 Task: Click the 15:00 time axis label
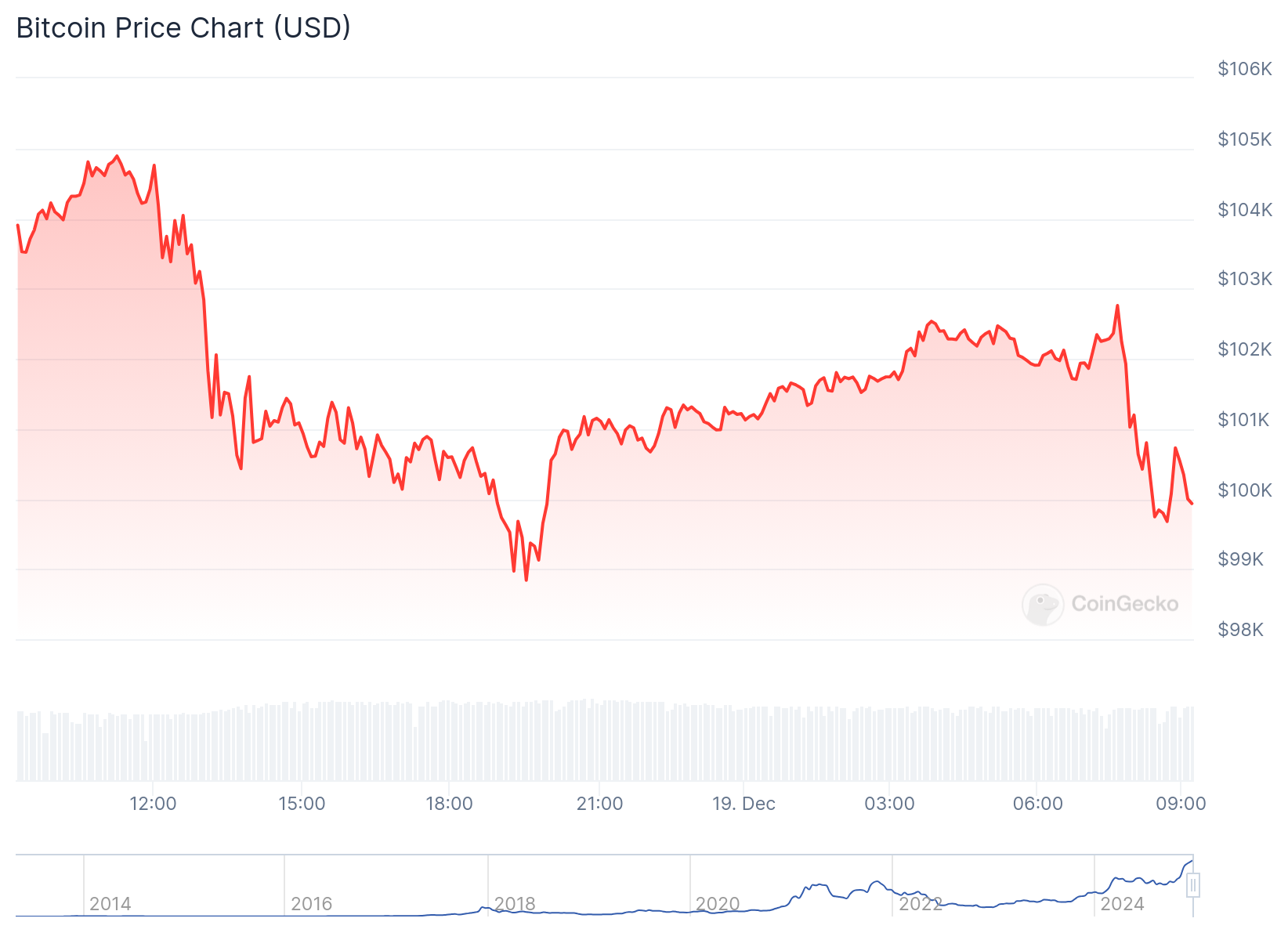pyautogui.click(x=302, y=804)
